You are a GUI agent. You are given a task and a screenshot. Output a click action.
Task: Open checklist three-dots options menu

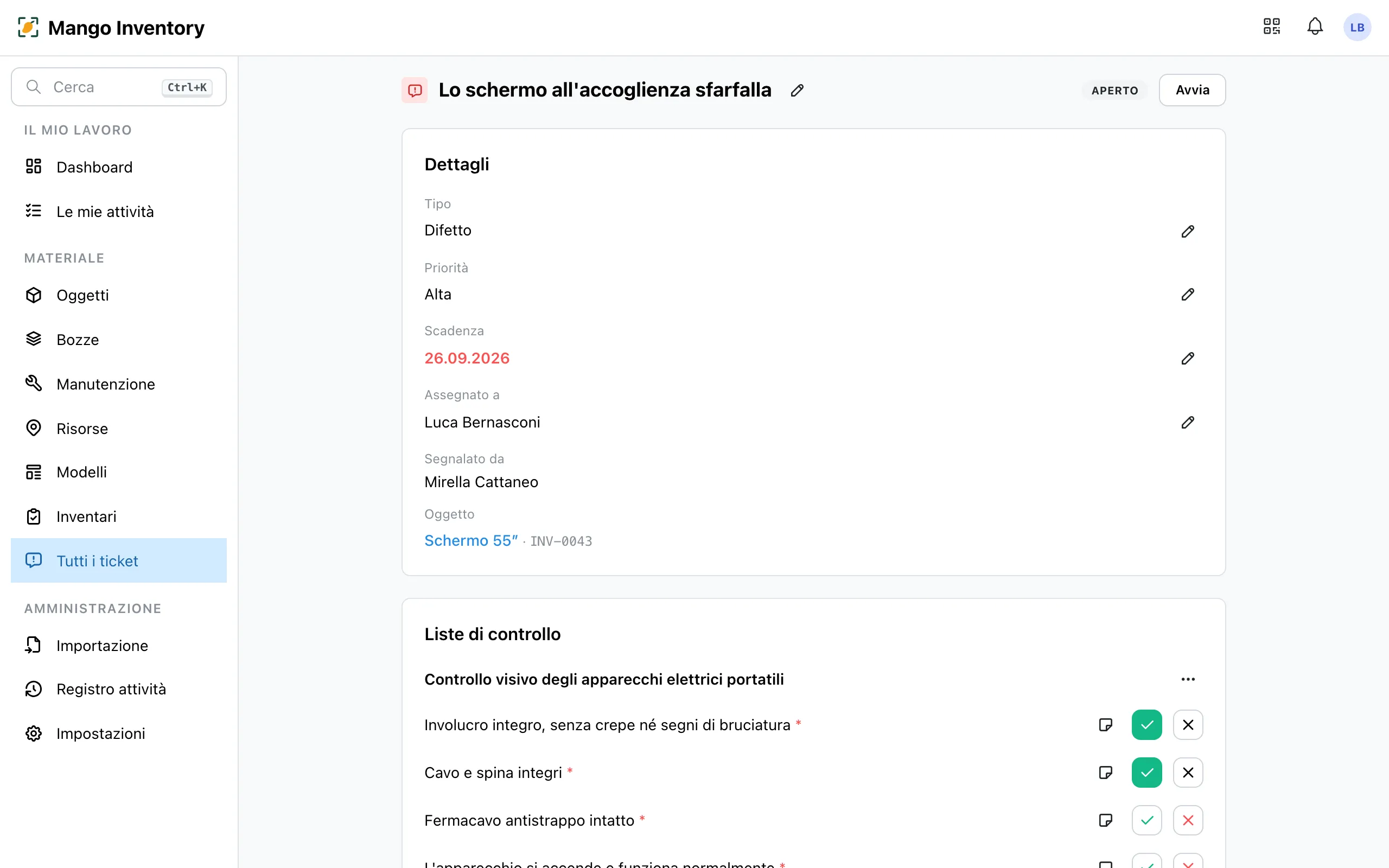pyautogui.click(x=1188, y=679)
